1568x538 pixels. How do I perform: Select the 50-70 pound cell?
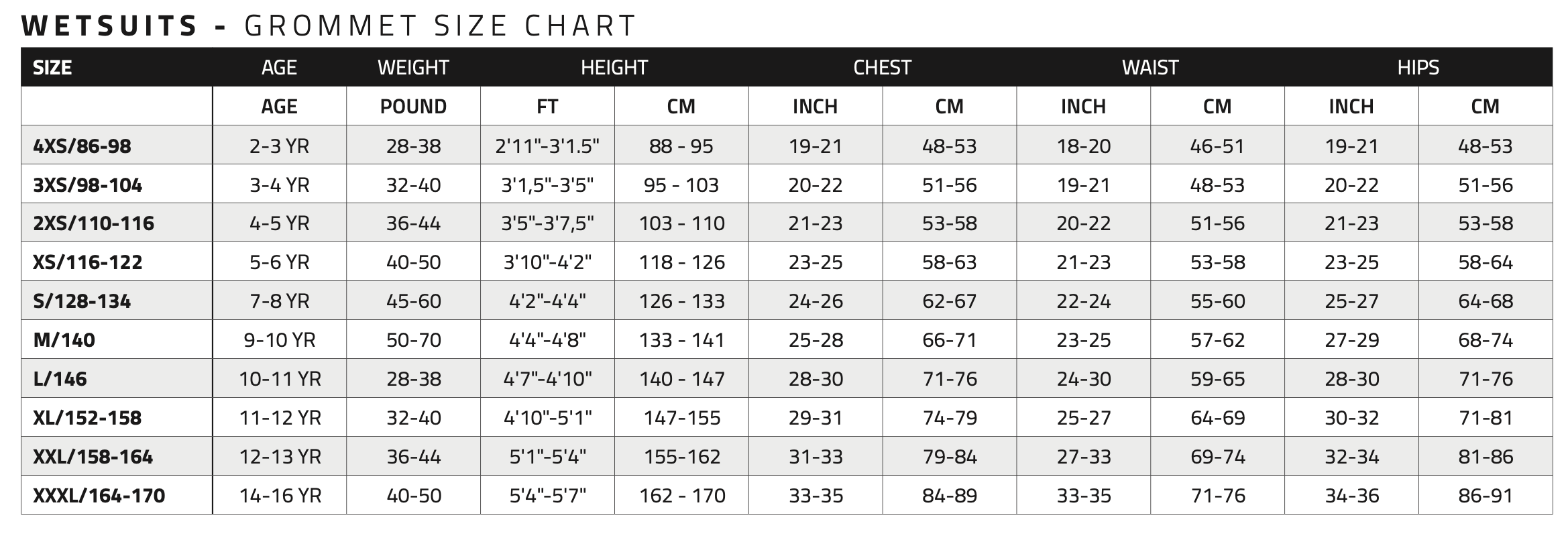(413, 340)
